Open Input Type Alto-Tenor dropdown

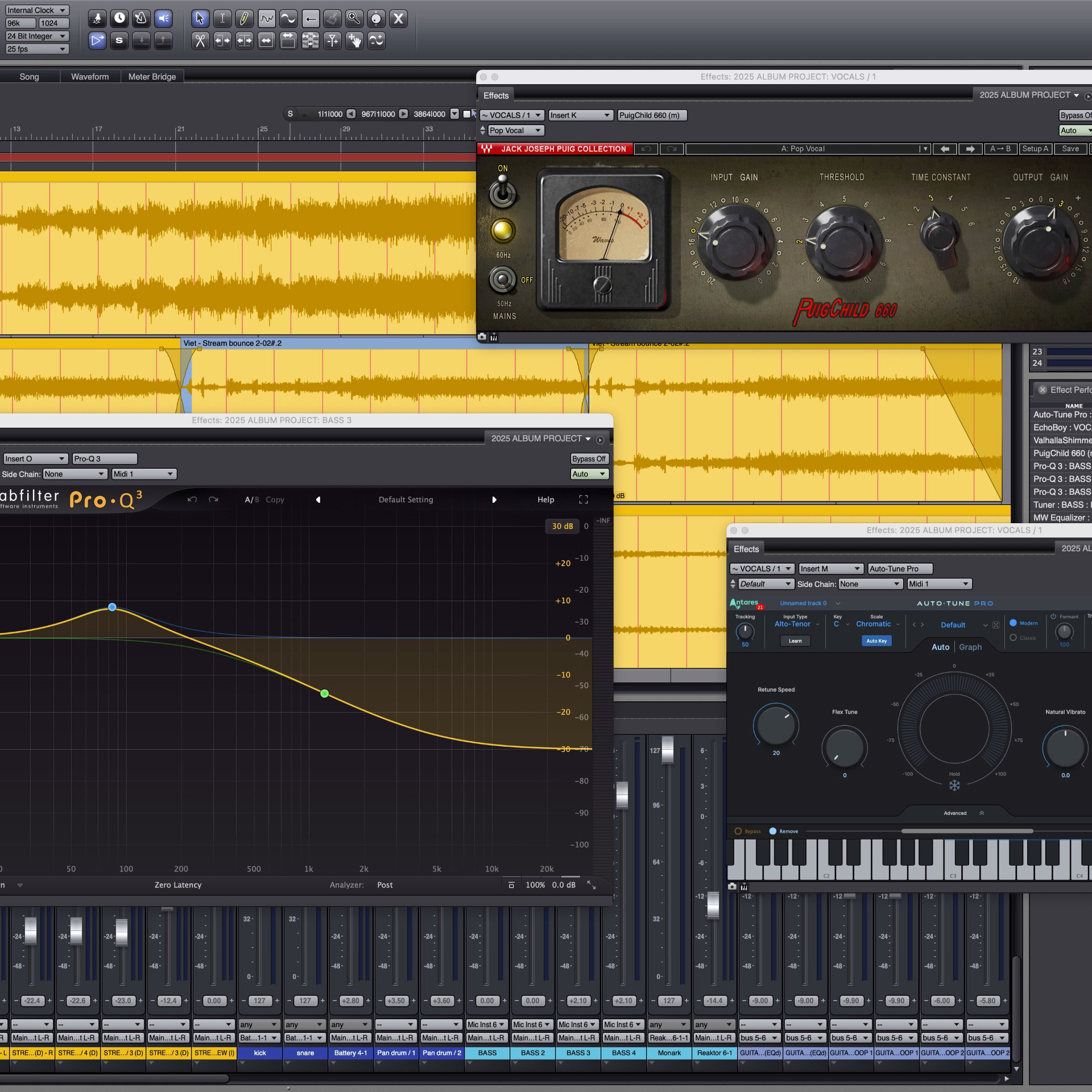pos(796,624)
